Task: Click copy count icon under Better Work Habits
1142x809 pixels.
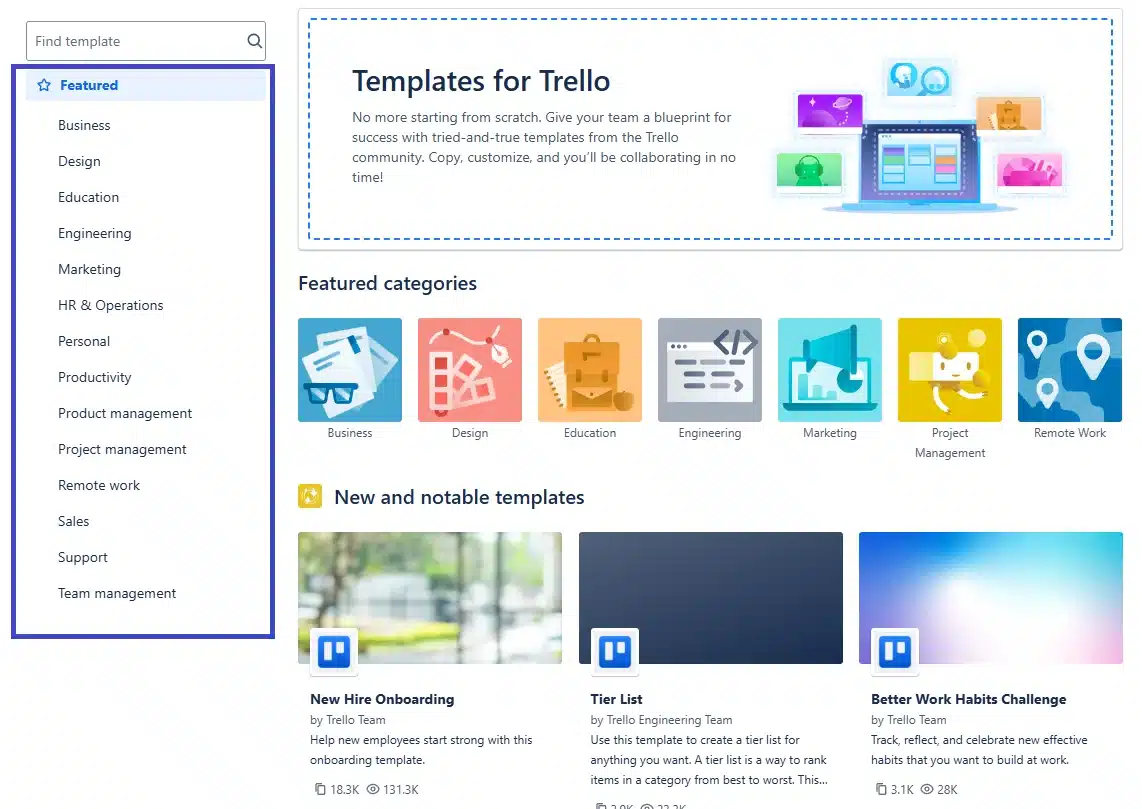Action: pos(881,789)
